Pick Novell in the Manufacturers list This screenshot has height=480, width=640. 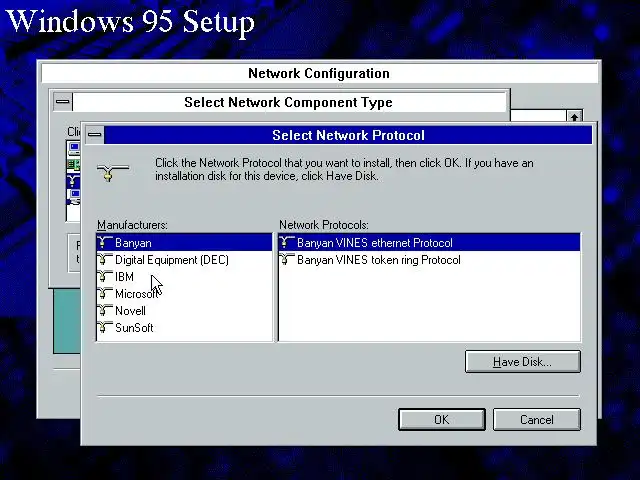click(x=184, y=311)
